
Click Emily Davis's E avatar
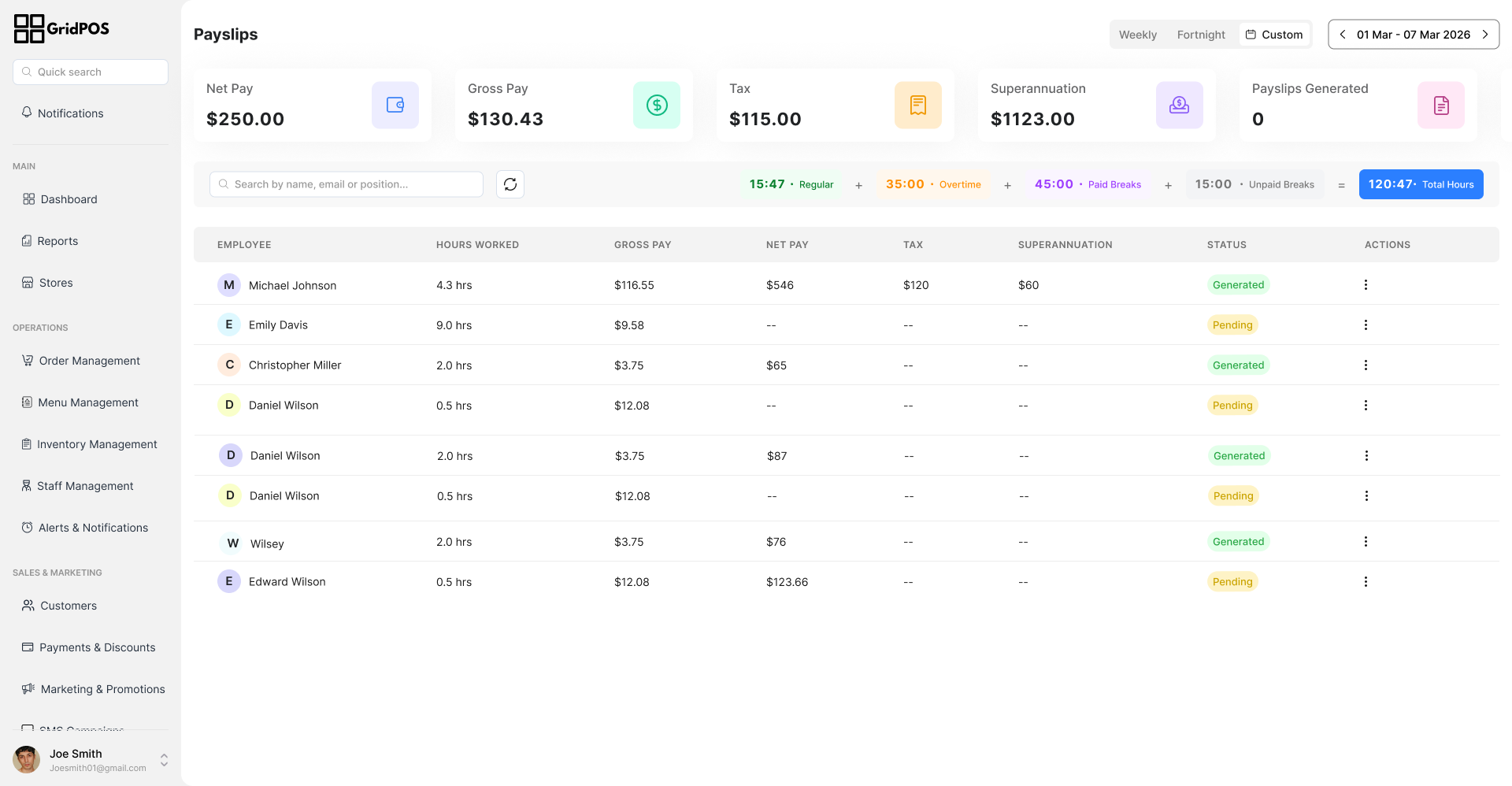pyautogui.click(x=229, y=324)
